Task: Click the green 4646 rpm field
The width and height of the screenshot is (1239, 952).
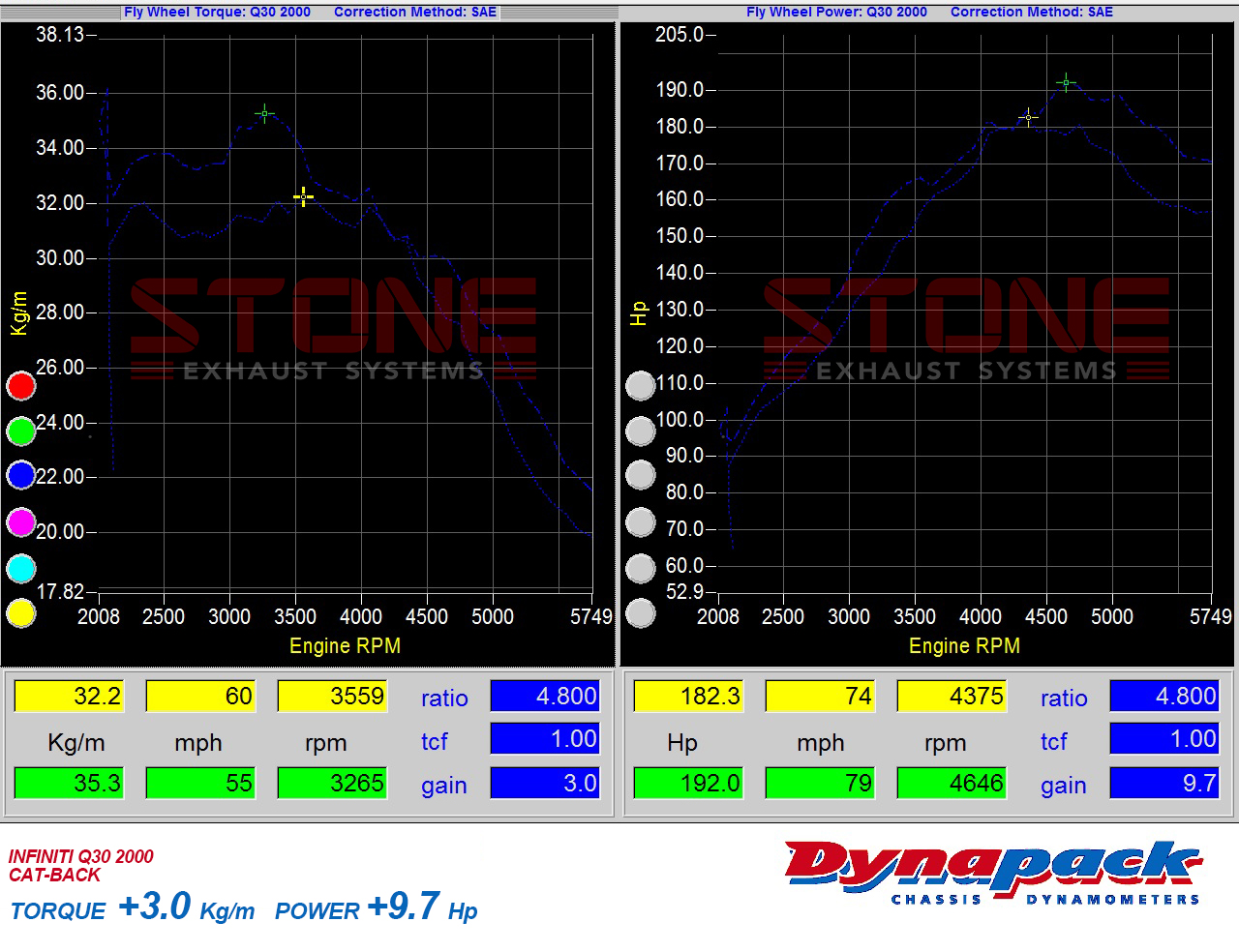Action: coord(952,784)
